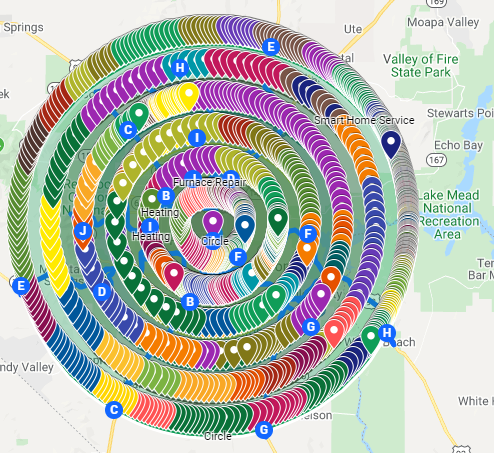Open the C marker beside the green pin
The image size is (494, 453).
click(x=128, y=130)
